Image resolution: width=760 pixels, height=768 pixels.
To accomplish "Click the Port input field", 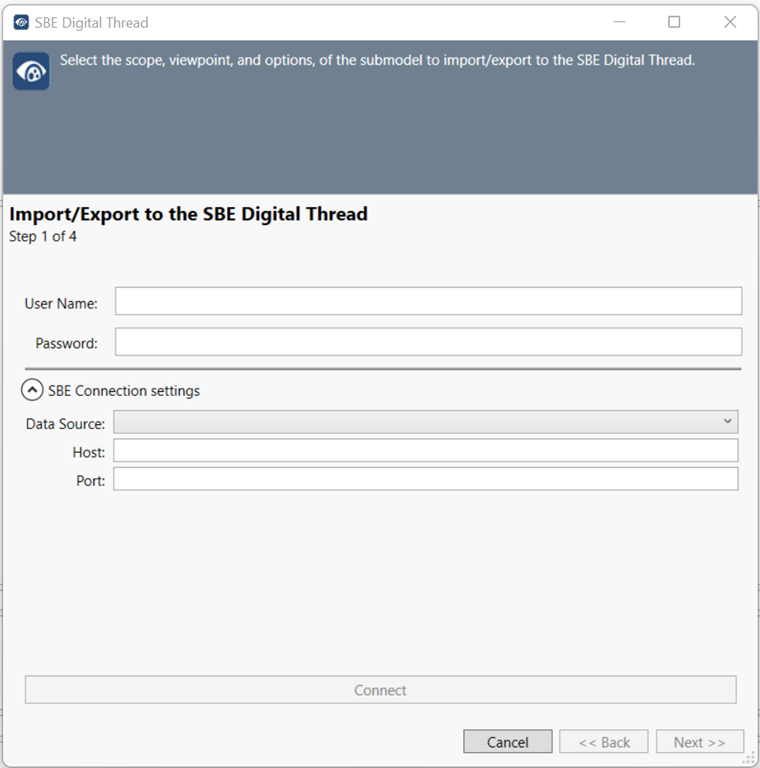I will tap(426, 479).
